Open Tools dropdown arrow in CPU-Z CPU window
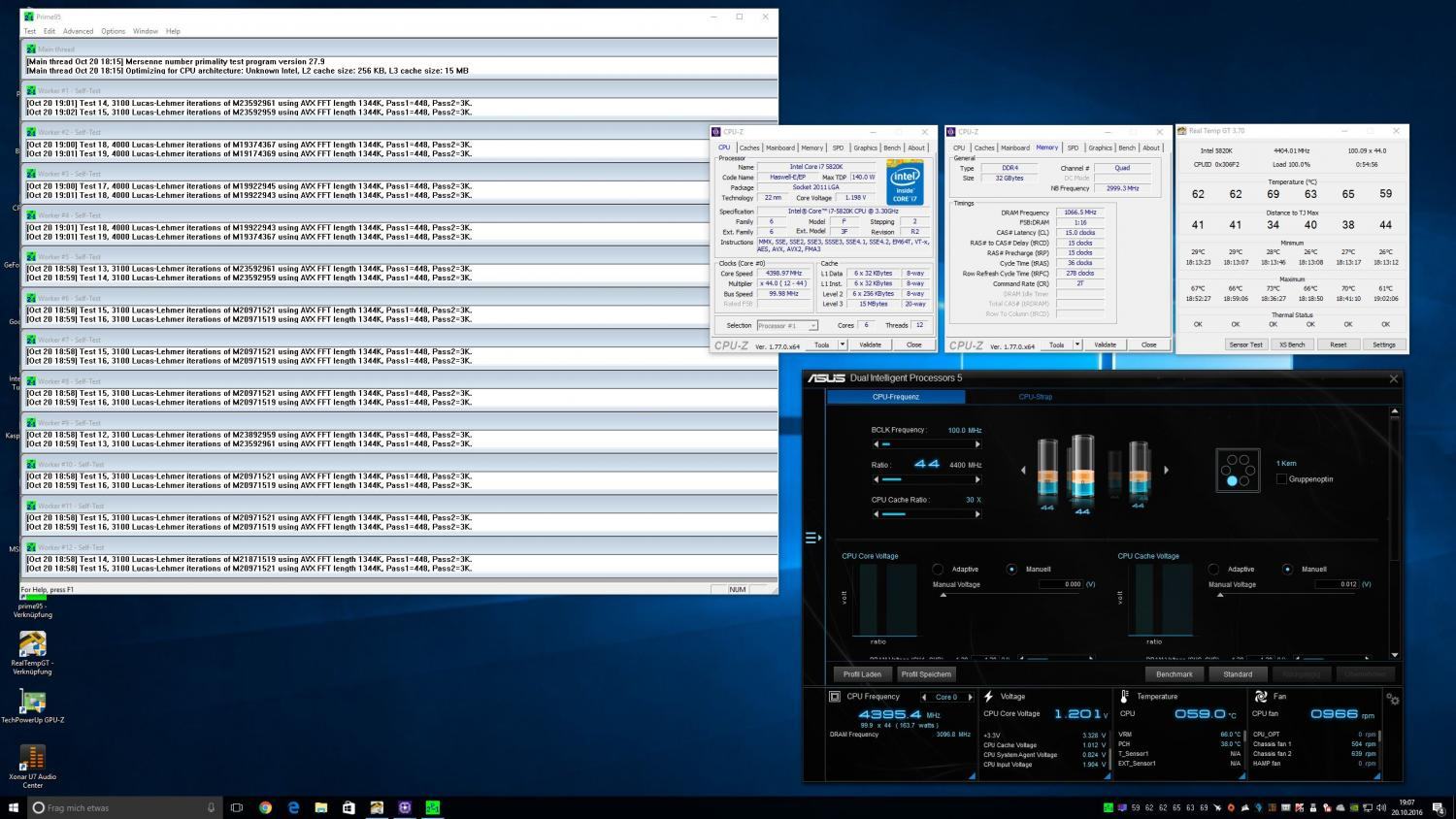 [842, 344]
